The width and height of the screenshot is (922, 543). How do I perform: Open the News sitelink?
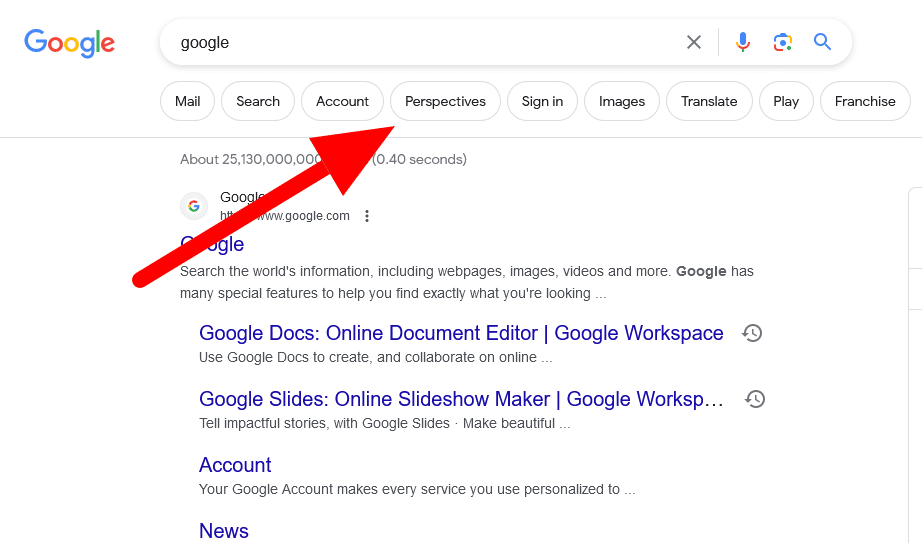tap(224, 531)
